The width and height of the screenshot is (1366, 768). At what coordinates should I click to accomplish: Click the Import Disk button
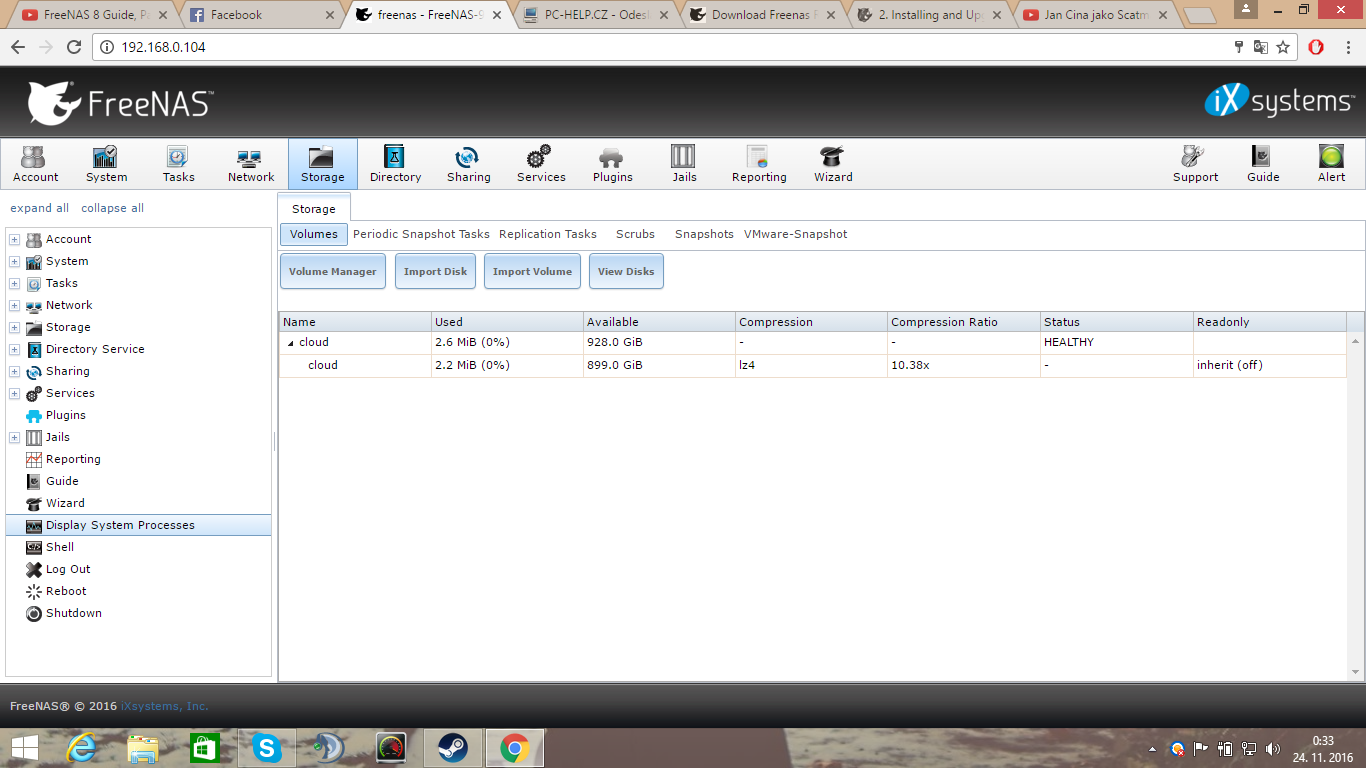(x=435, y=271)
